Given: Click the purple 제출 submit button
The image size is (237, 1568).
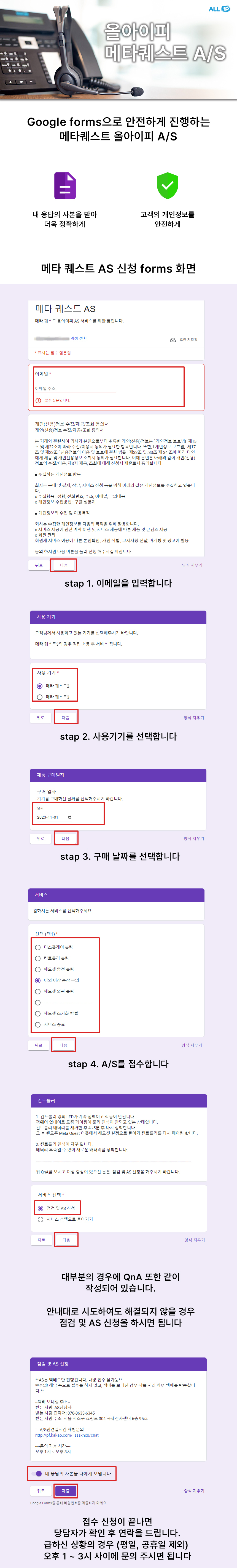Looking at the screenshot, I should (x=66, y=1491).
